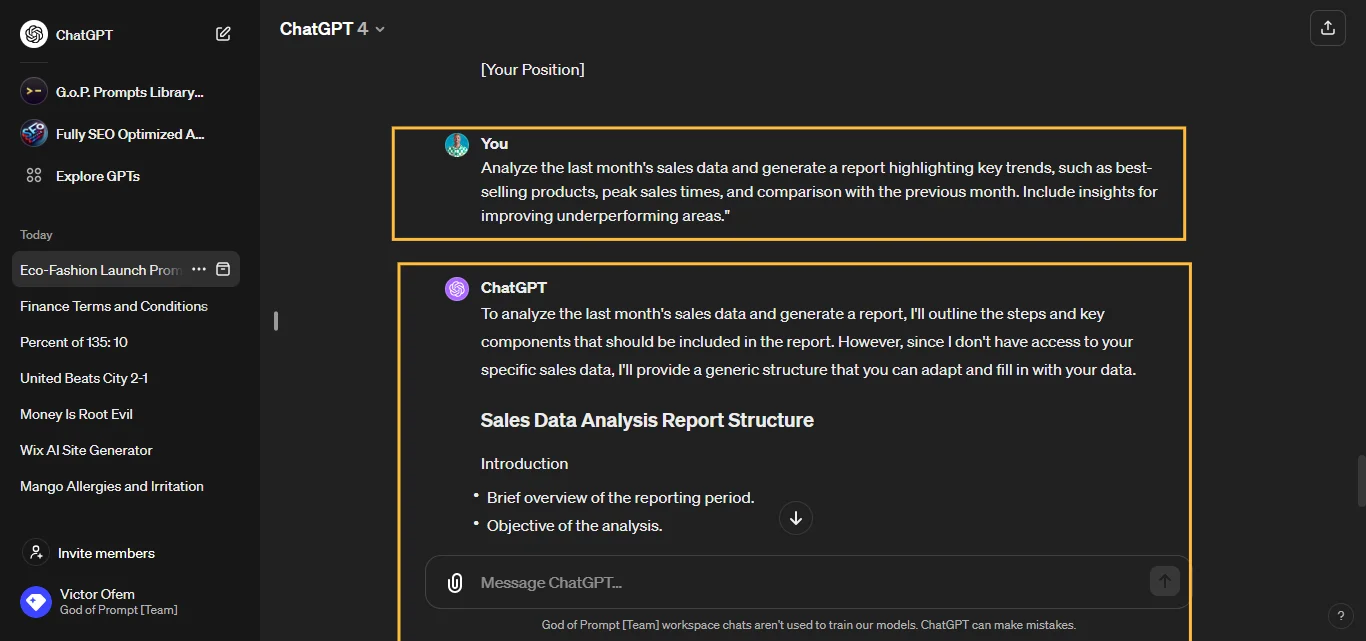The width and height of the screenshot is (1366, 641).
Task: Collapse the sidebar using the handle
Action: pyautogui.click(x=276, y=321)
